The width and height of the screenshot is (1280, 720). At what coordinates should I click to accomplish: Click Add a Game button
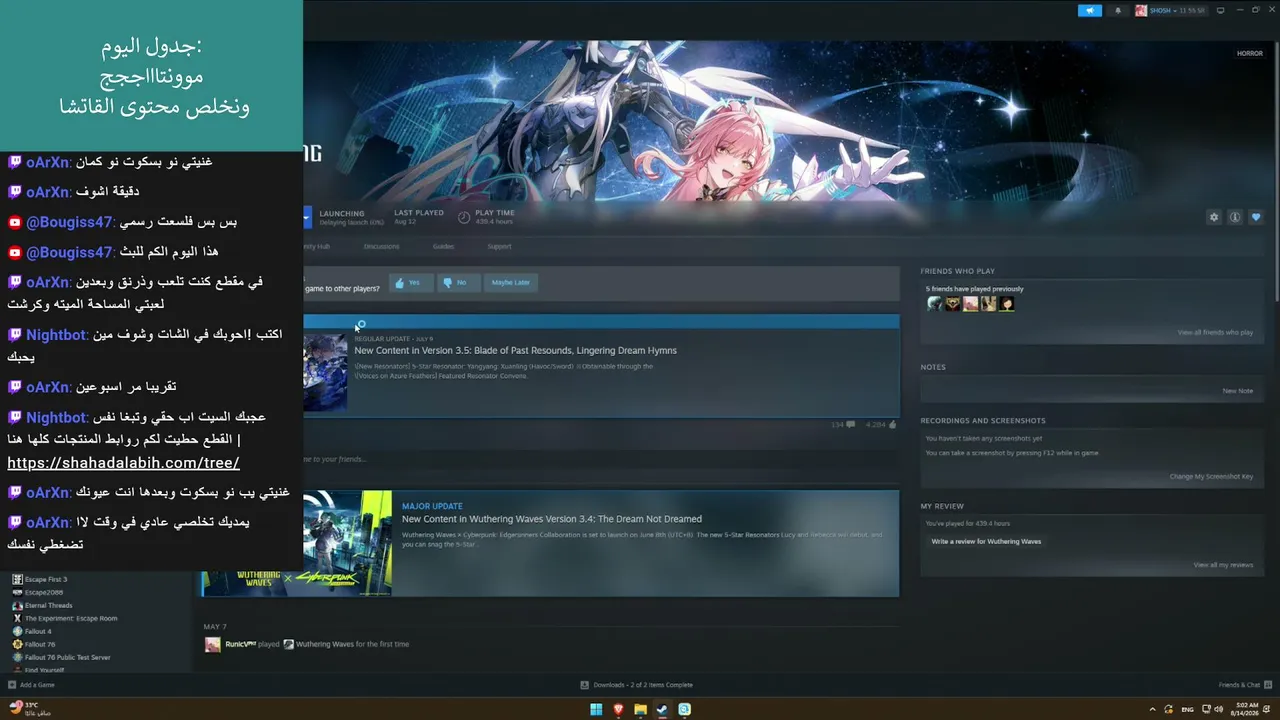click(31, 685)
